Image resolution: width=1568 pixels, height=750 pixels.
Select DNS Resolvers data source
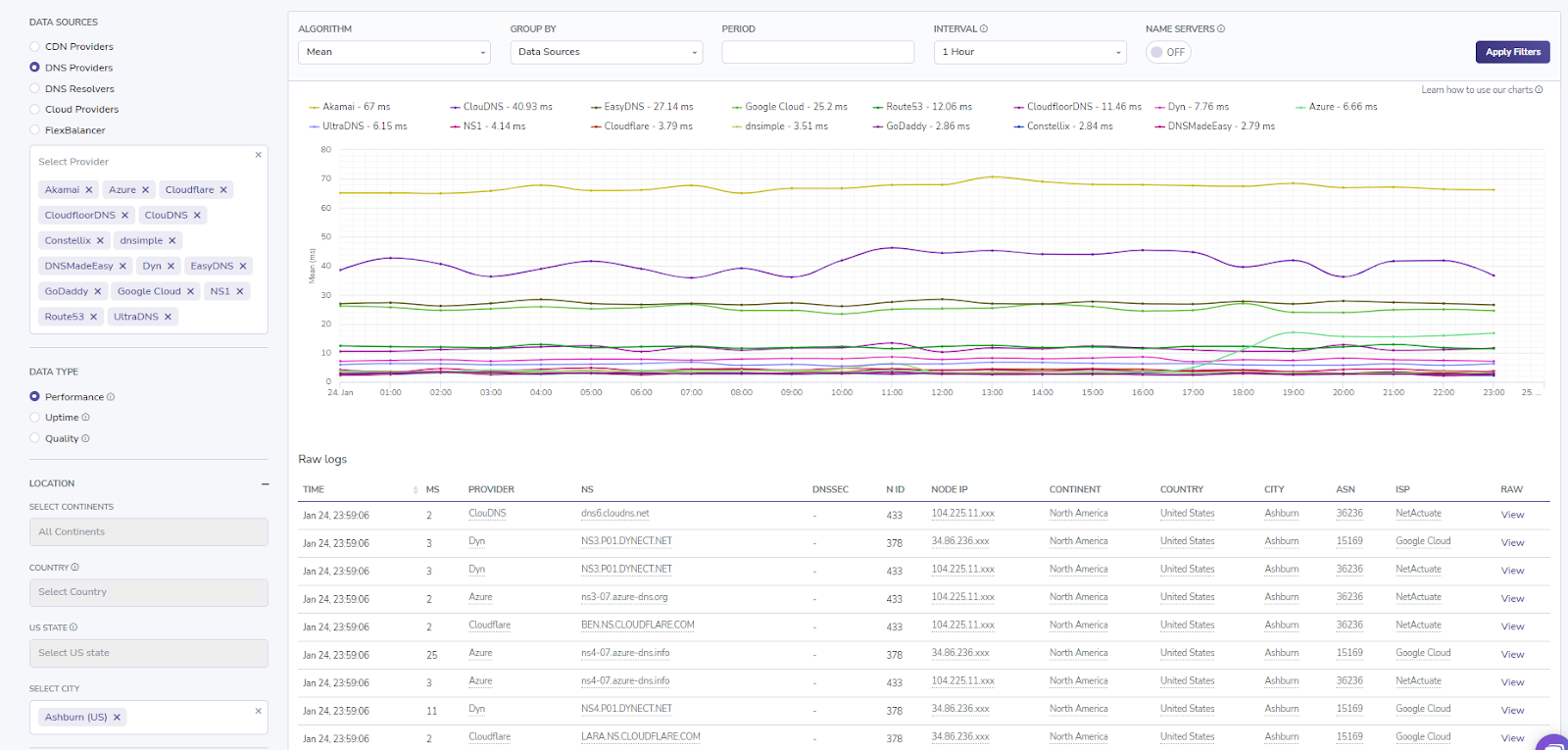(35, 89)
